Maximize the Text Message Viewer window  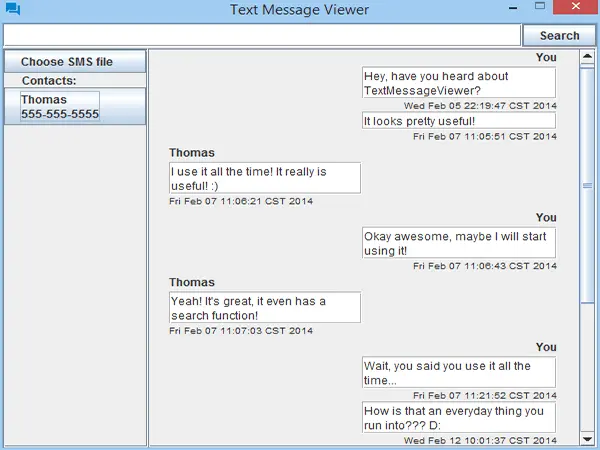(x=540, y=8)
